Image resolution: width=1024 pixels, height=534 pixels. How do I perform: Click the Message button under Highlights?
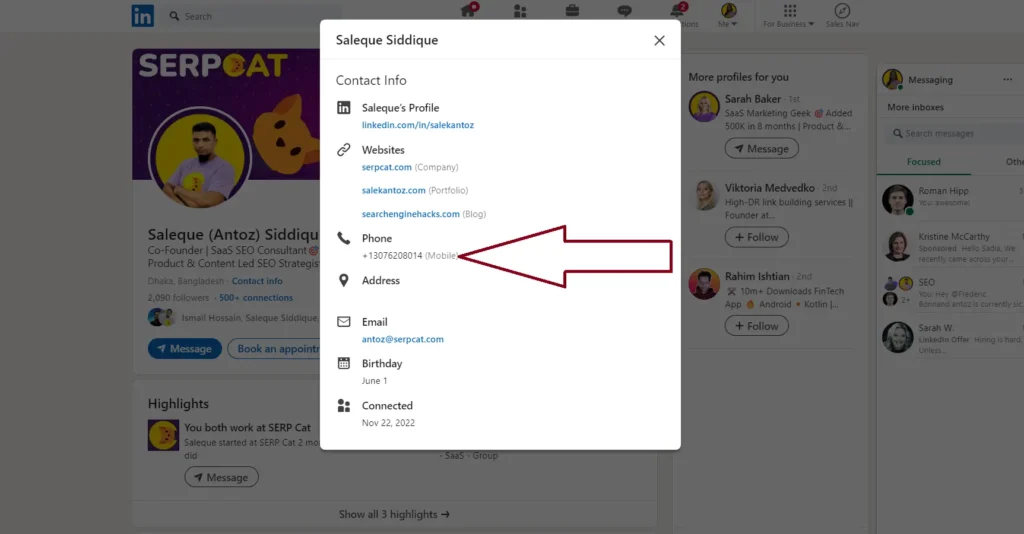pos(221,477)
